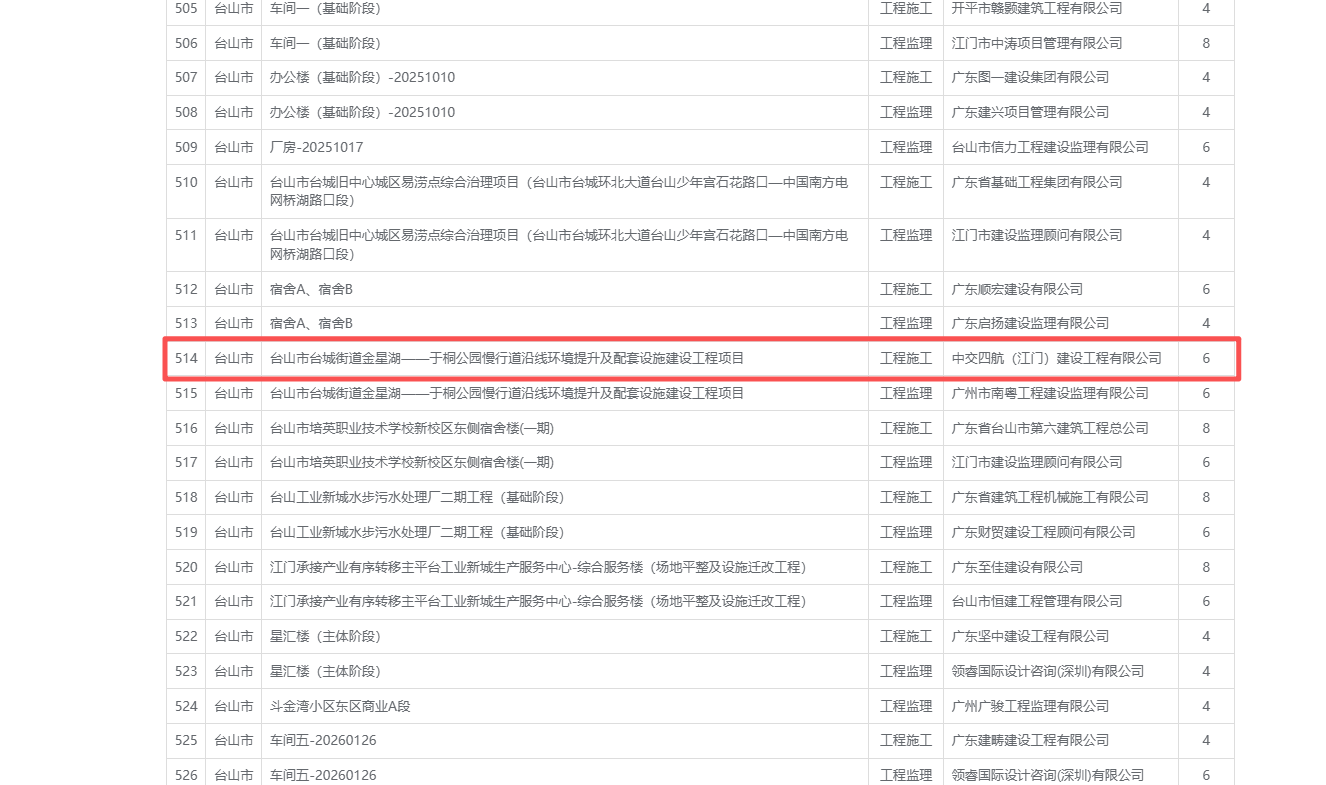Click 广州市南粤工程建设监理有限公司 in row 515
Screen dimensions: 1326x785
(x=1050, y=393)
